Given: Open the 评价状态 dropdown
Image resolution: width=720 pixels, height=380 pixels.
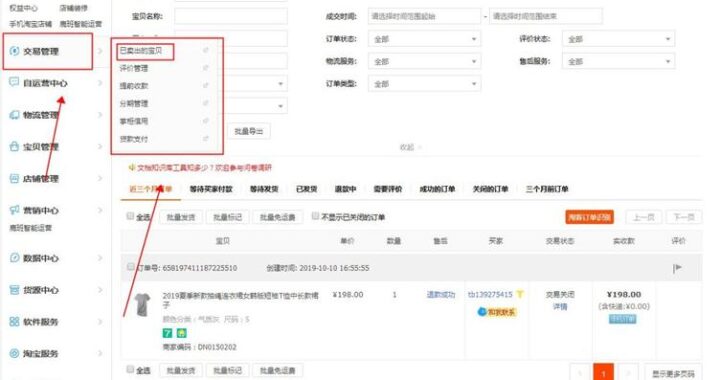Looking at the screenshot, I should (619, 39).
